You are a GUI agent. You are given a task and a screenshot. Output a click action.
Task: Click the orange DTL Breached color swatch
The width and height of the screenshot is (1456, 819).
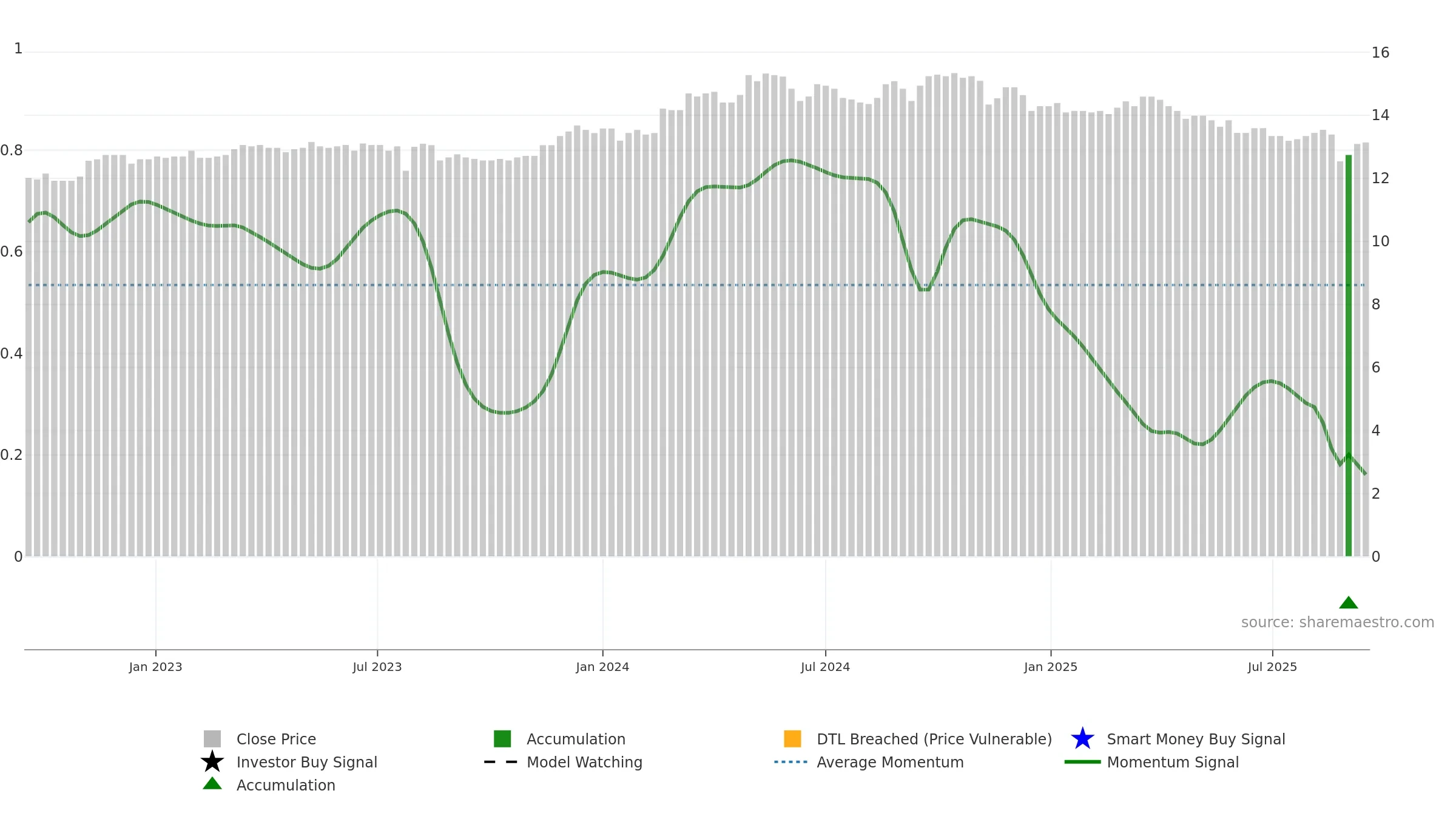tap(792, 739)
